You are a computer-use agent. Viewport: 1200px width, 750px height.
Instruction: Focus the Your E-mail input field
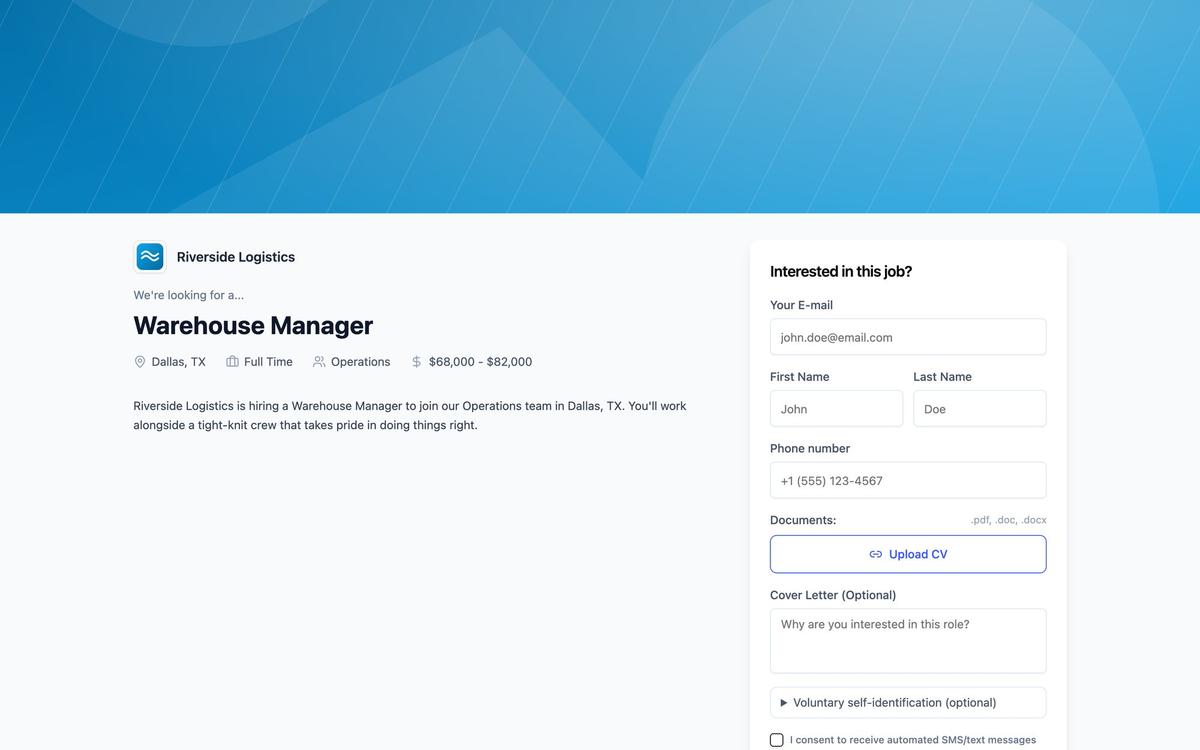point(908,337)
